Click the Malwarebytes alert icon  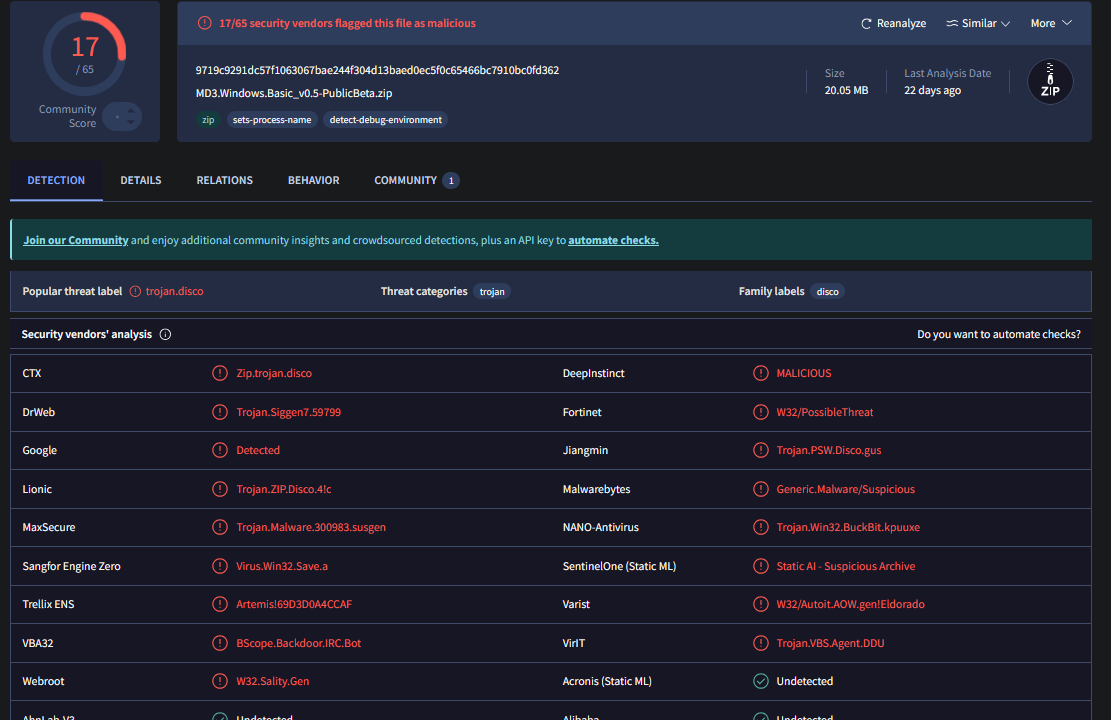click(x=760, y=489)
